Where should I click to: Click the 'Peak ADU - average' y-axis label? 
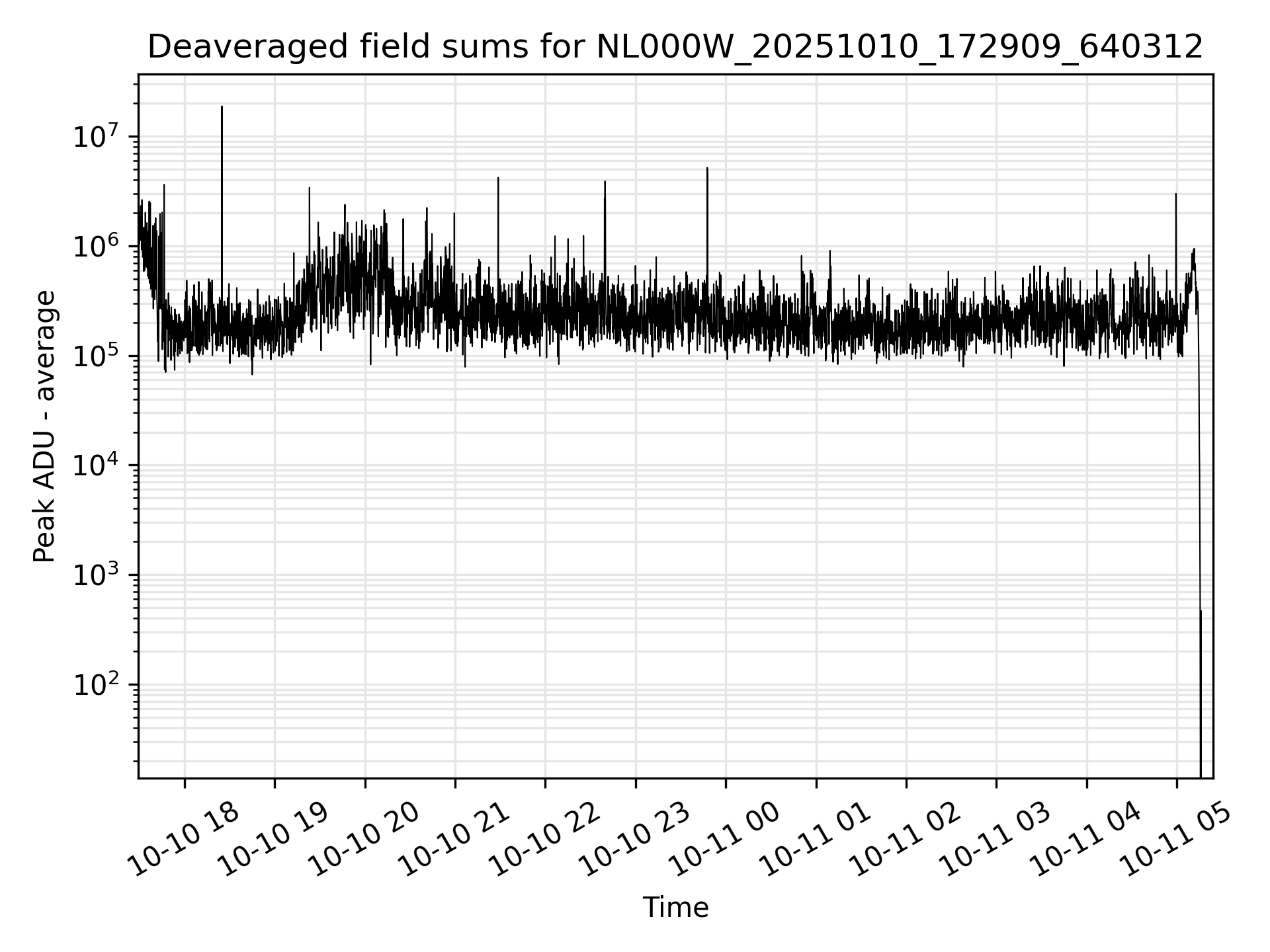(x=45, y=426)
